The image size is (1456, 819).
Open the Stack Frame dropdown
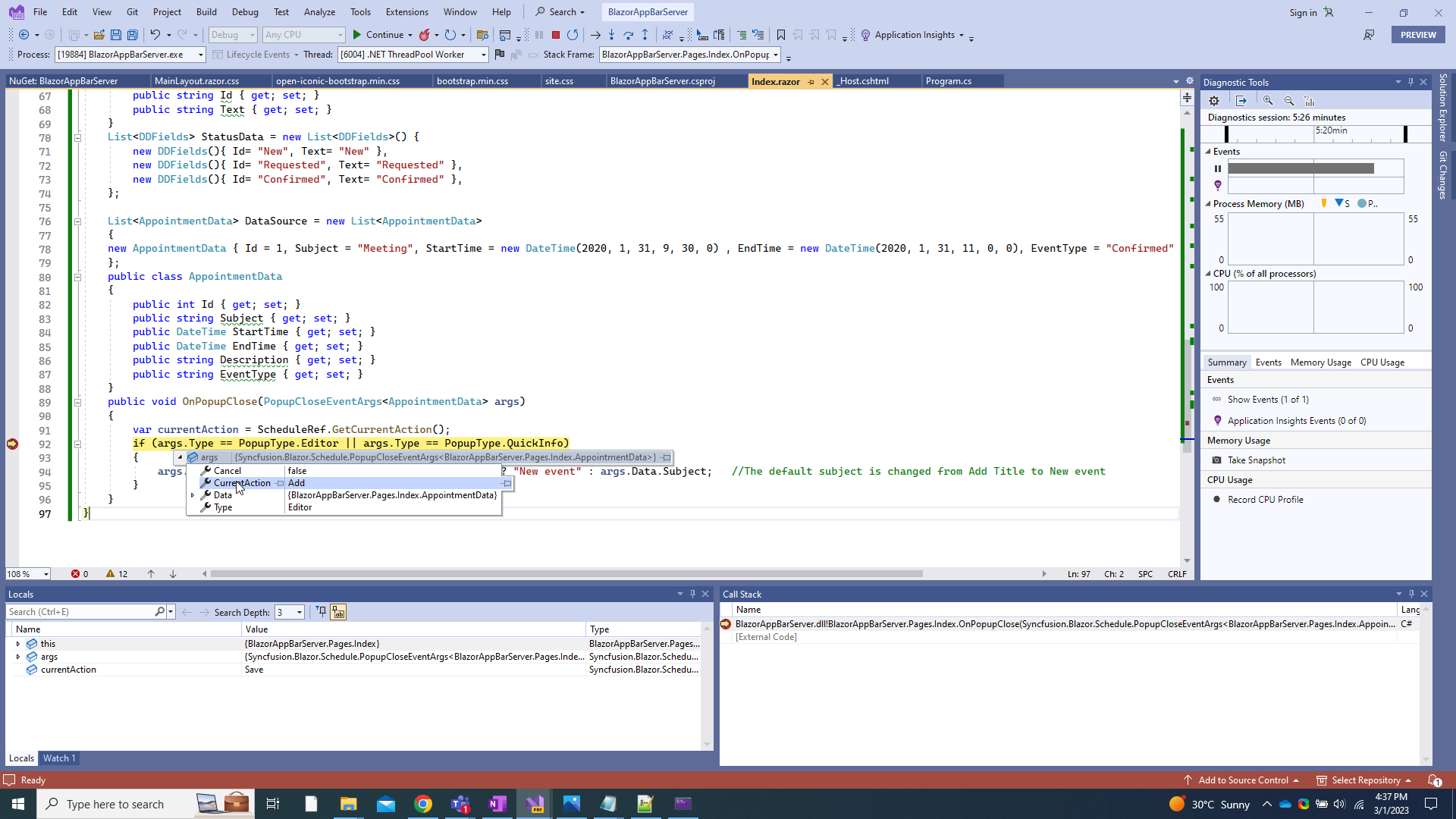tap(690, 55)
